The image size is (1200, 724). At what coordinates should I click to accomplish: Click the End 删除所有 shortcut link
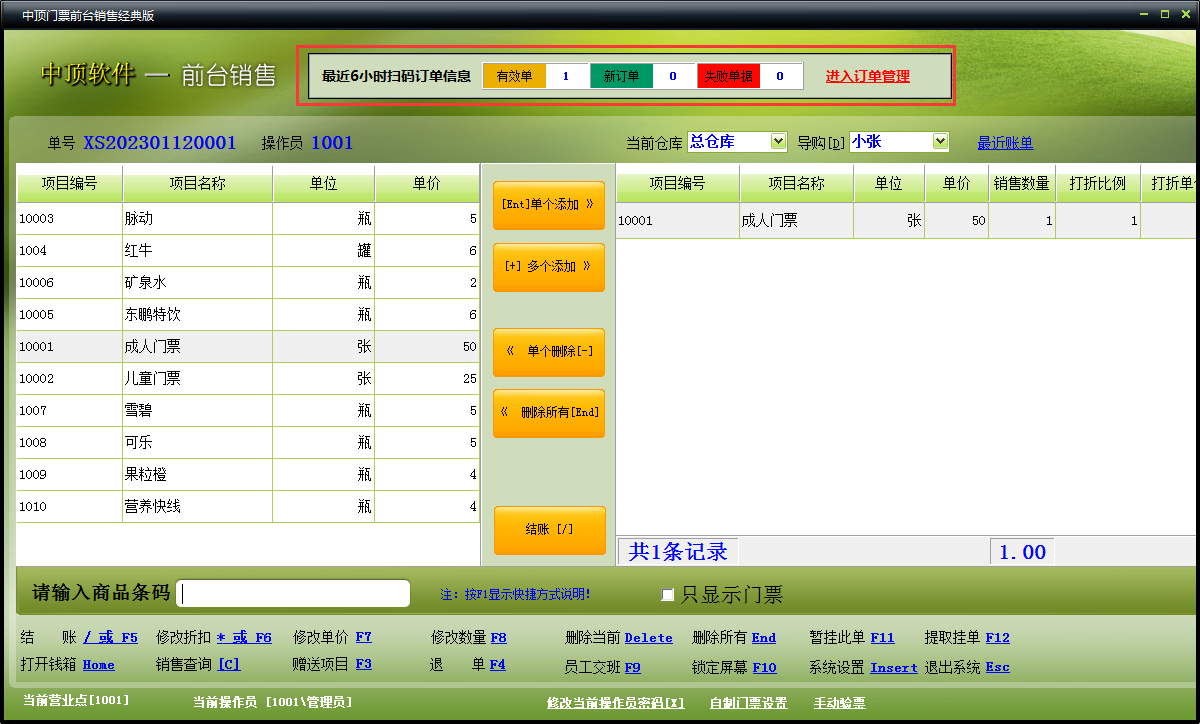[x=764, y=637]
